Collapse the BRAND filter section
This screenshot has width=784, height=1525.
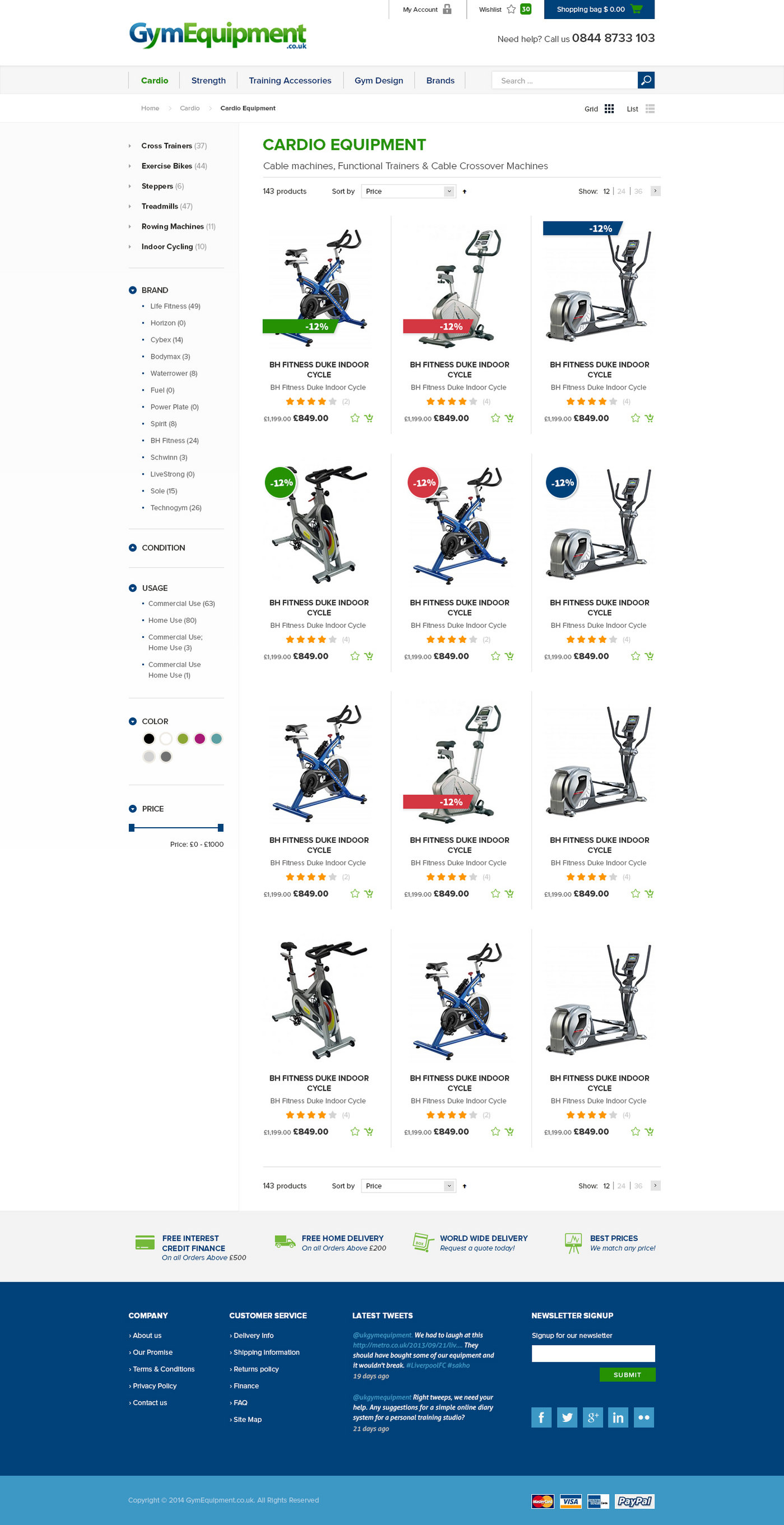click(133, 290)
